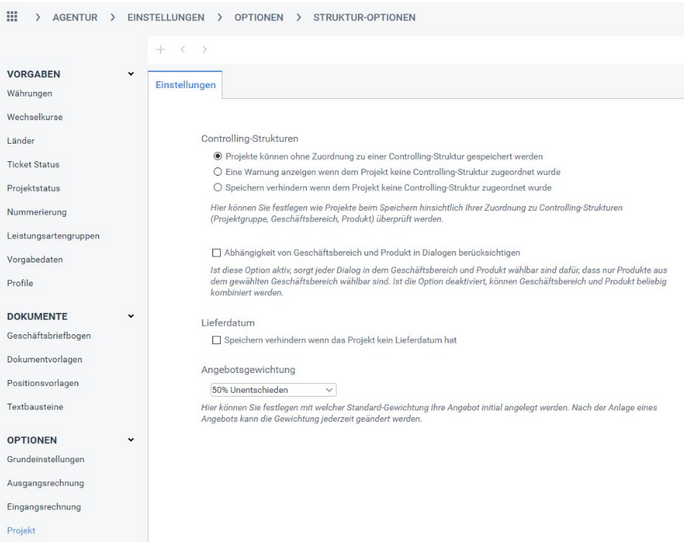
Task: Switch to the Einstellungen tab
Action: click(x=185, y=85)
